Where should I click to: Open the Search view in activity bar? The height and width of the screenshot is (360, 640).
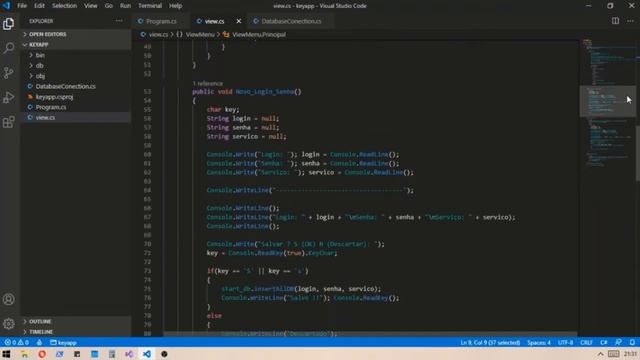click(x=9, y=48)
